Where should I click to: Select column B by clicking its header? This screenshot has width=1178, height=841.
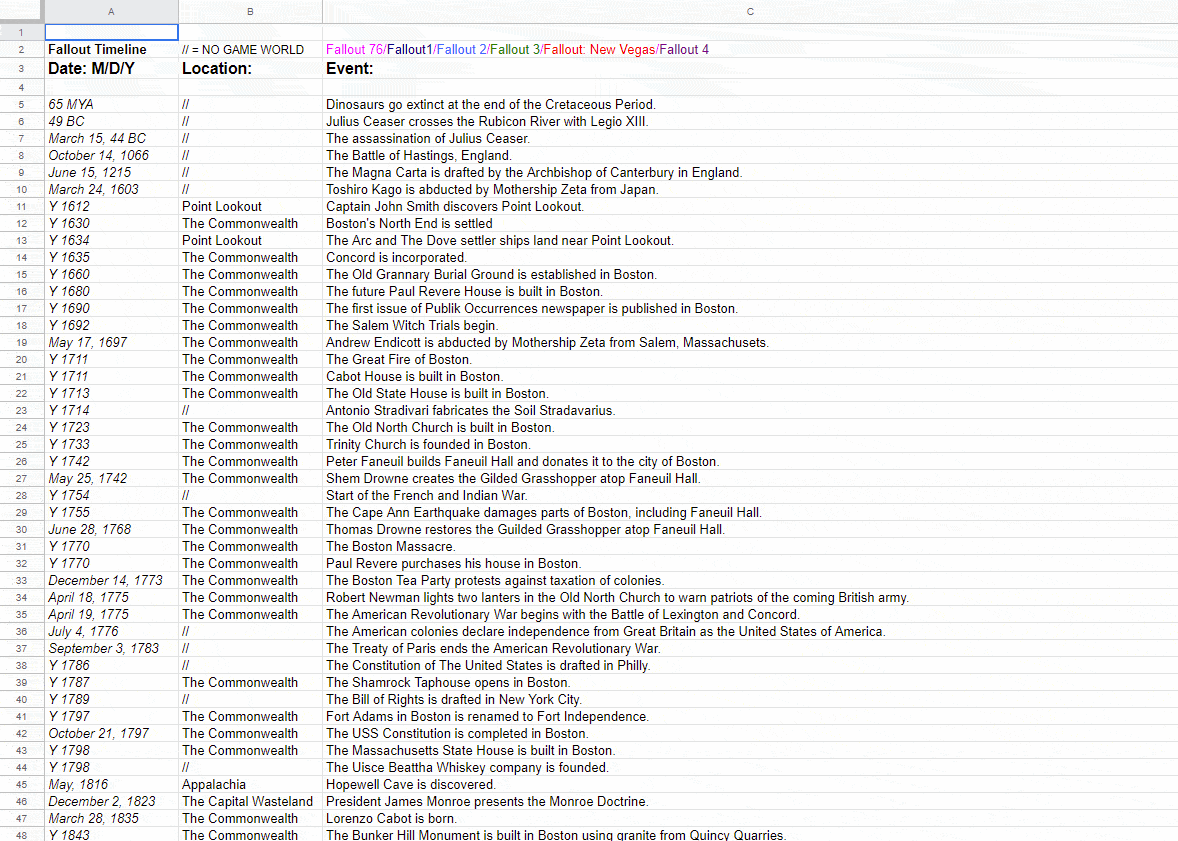point(249,11)
